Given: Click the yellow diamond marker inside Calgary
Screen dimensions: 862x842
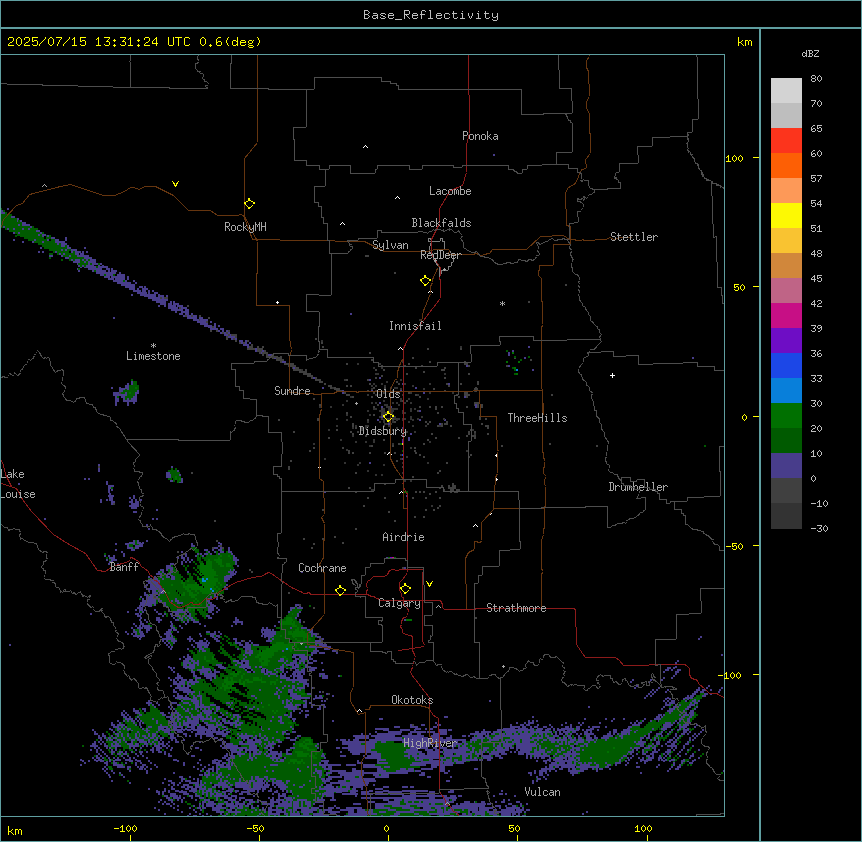Looking at the screenshot, I should pyautogui.click(x=405, y=589).
